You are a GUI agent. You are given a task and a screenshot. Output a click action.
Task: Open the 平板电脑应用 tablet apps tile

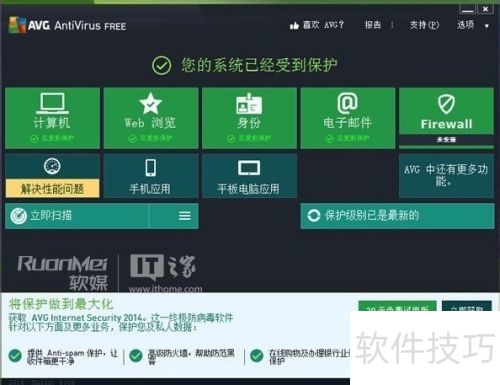click(x=249, y=176)
